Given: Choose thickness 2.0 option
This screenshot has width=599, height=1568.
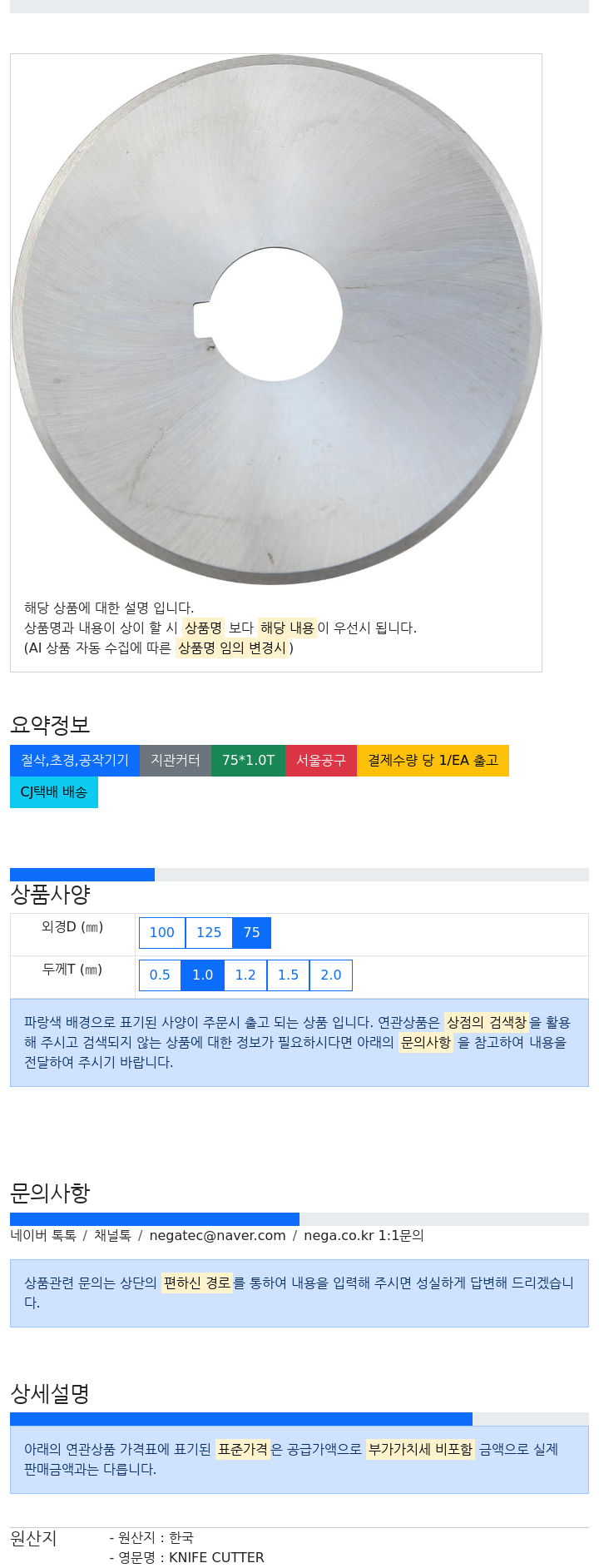Looking at the screenshot, I should (331, 975).
